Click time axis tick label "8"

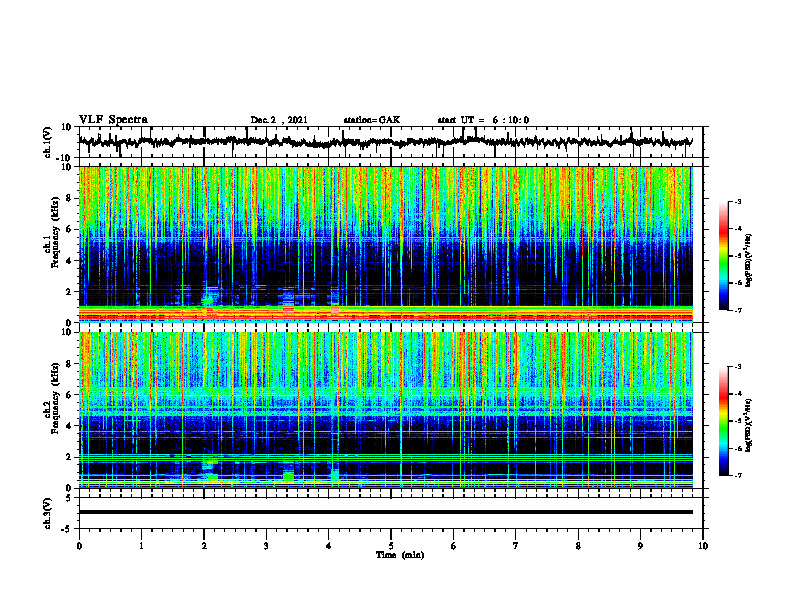(578, 546)
